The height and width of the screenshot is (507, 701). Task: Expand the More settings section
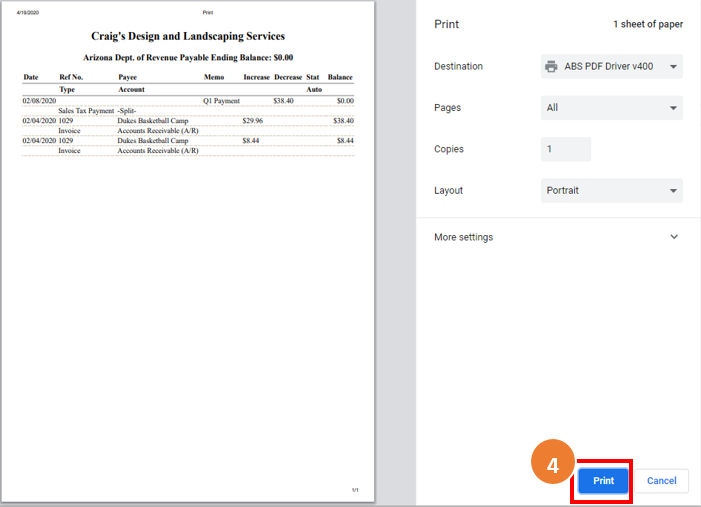[557, 237]
